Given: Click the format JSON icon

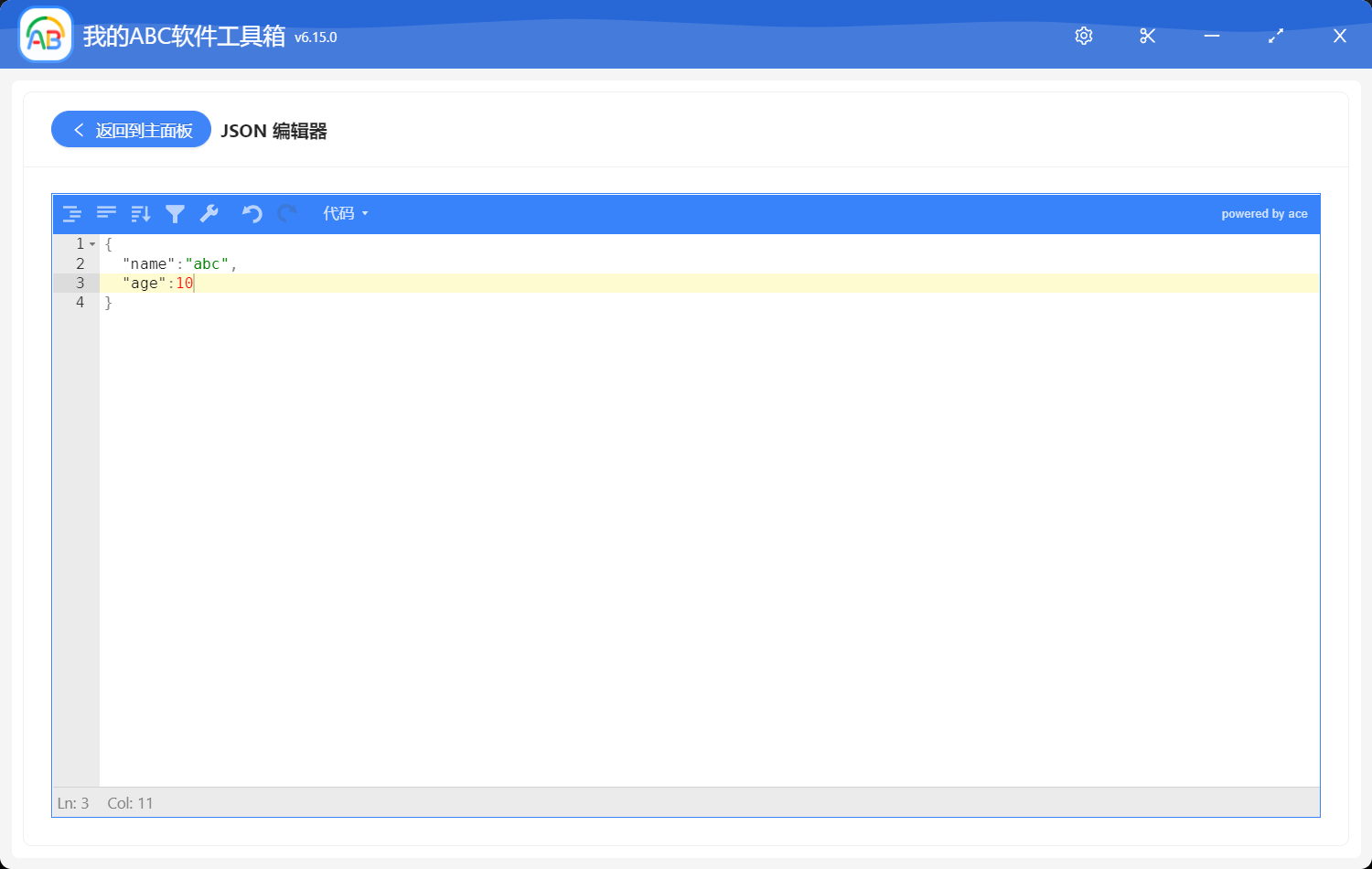Looking at the screenshot, I should 72,214.
